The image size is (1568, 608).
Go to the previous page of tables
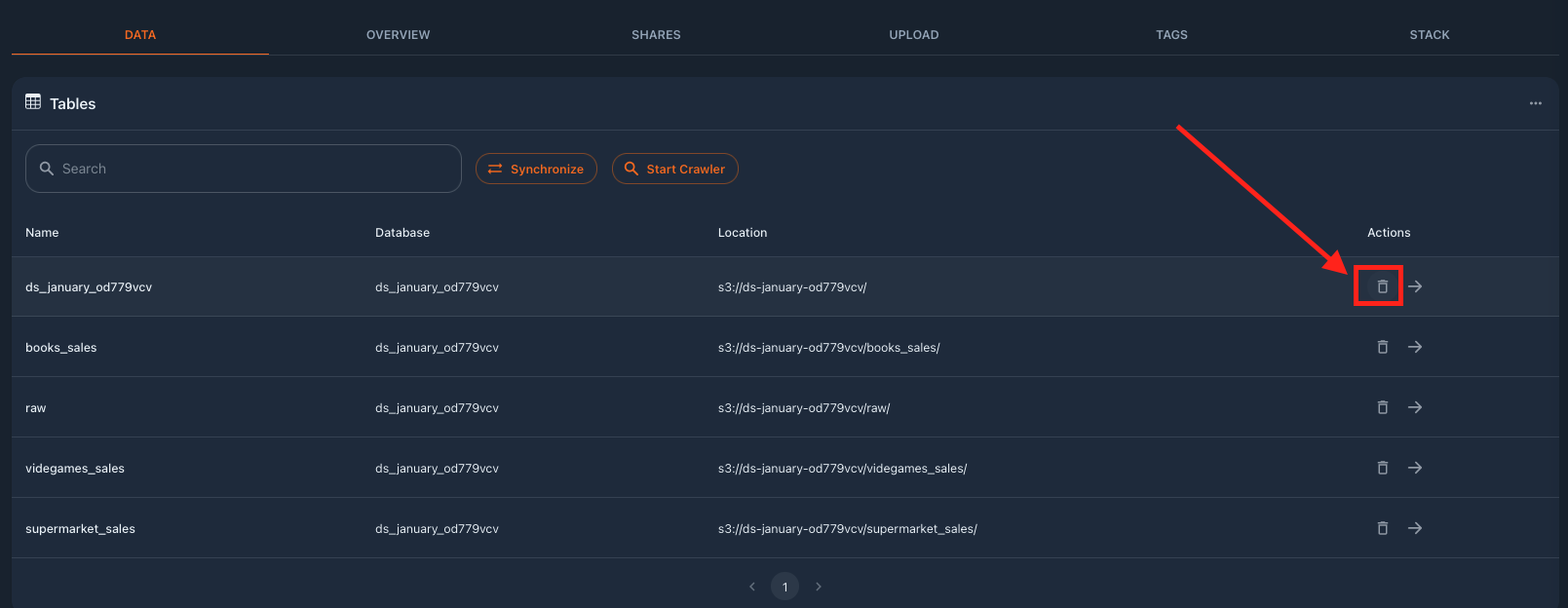[x=752, y=587]
